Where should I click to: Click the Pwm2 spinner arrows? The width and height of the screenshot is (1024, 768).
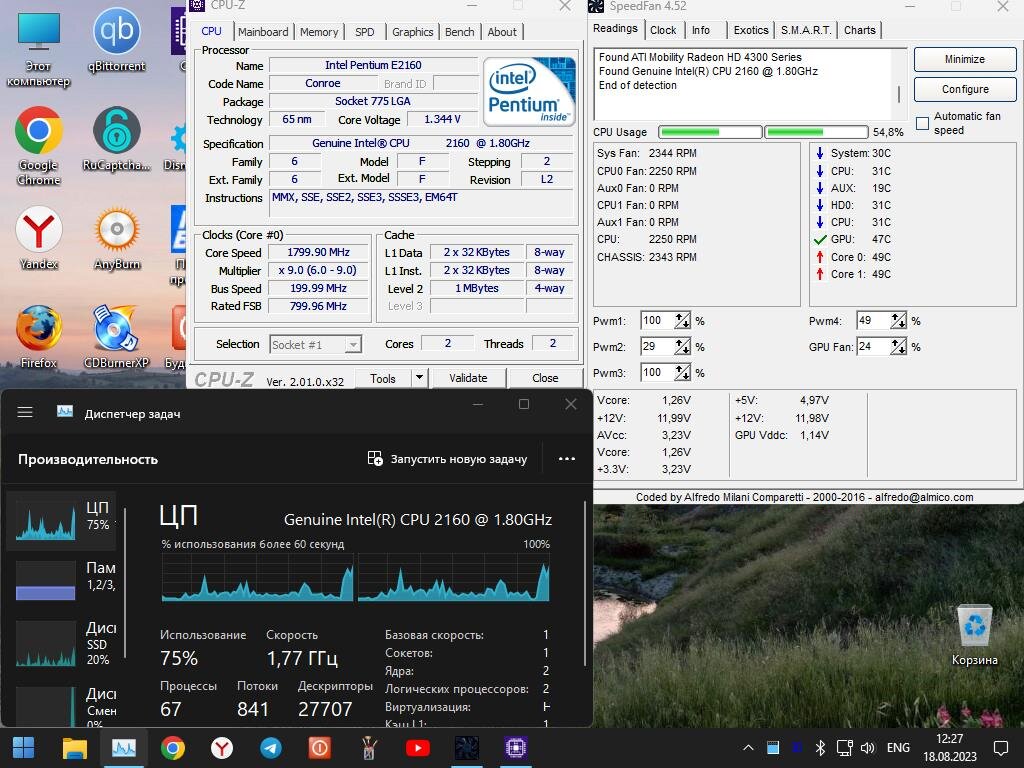tap(682, 347)
